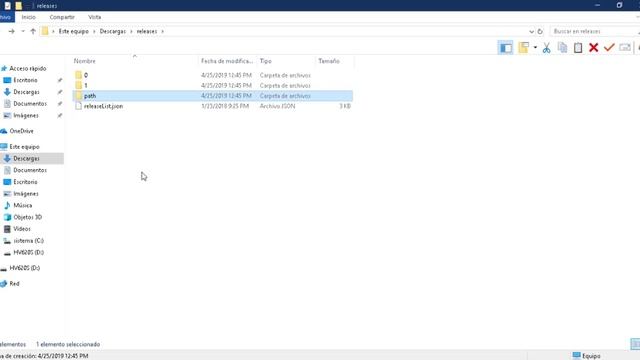This screenshot has height=360, width=640.
Task: Open recent locations dropdown arrow
Action: tap(23, 31)
